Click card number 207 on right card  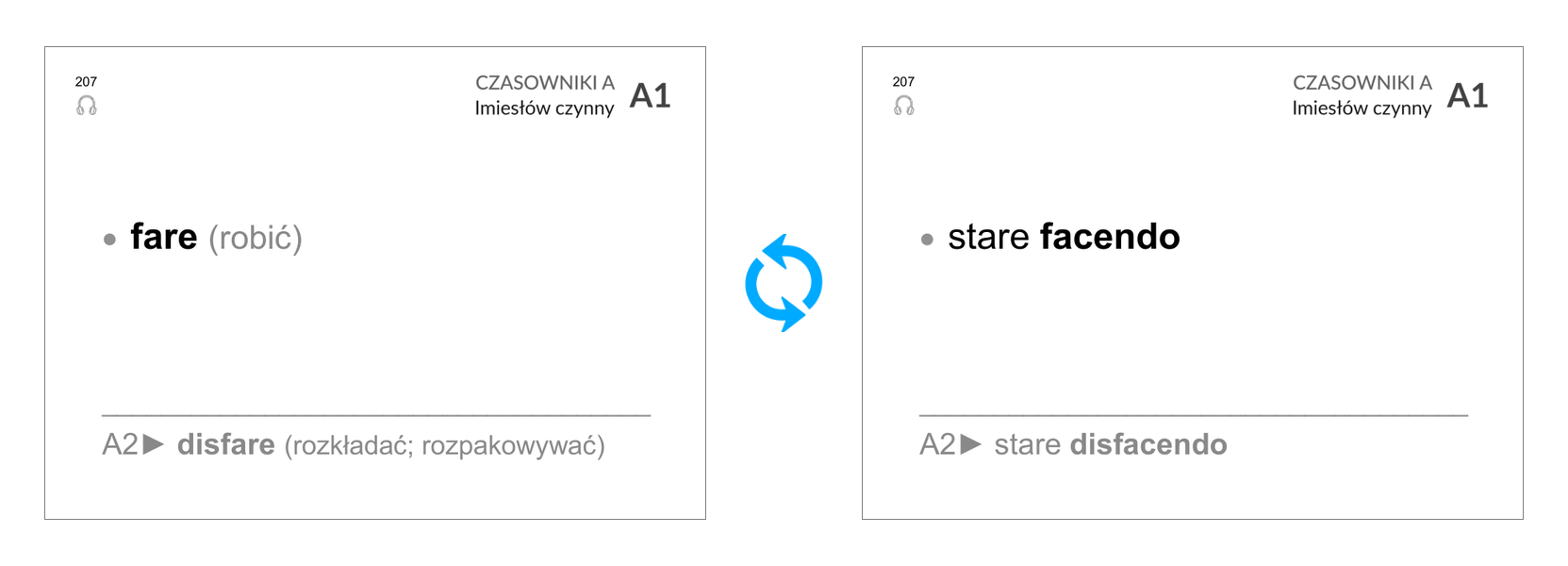903,82
